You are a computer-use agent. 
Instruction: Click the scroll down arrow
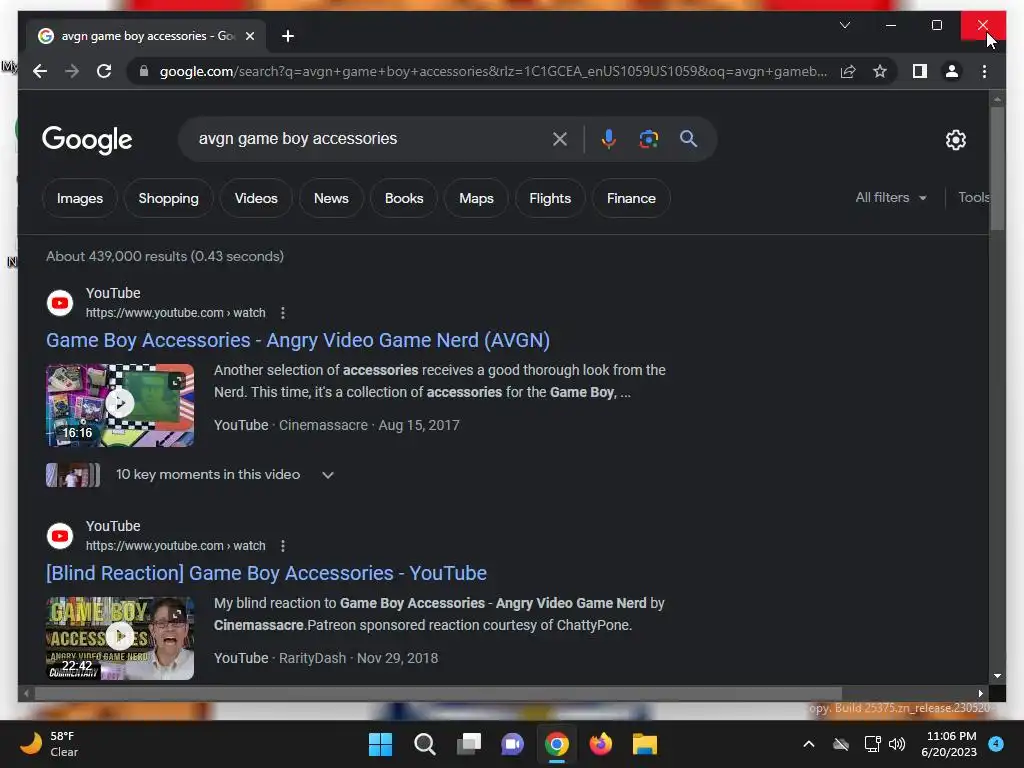[x=997, y=676]
